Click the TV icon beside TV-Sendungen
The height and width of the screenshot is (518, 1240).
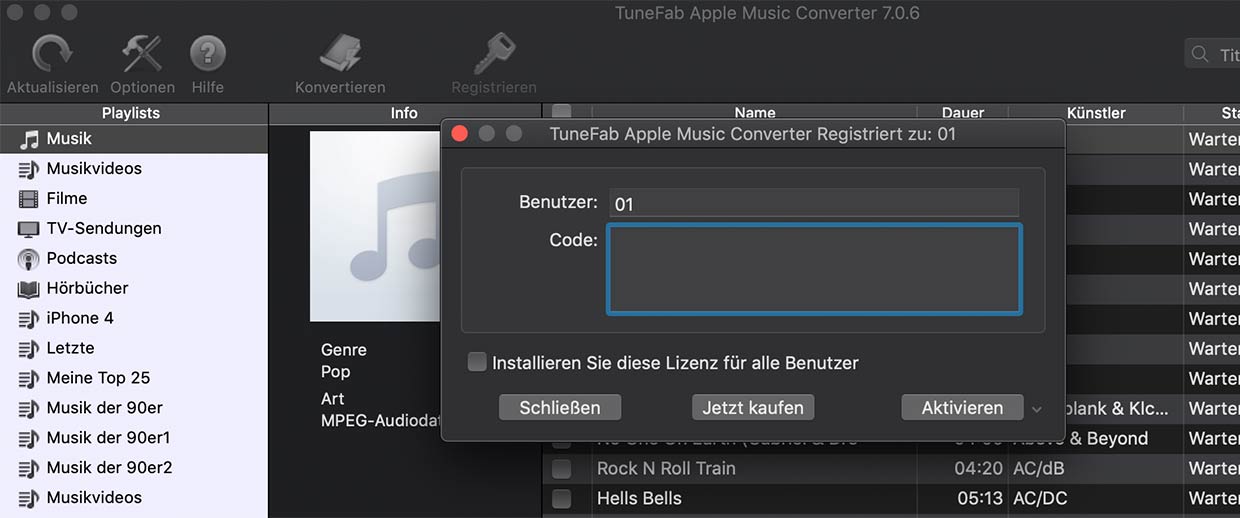pyautogui.click(x=29, y=228)
